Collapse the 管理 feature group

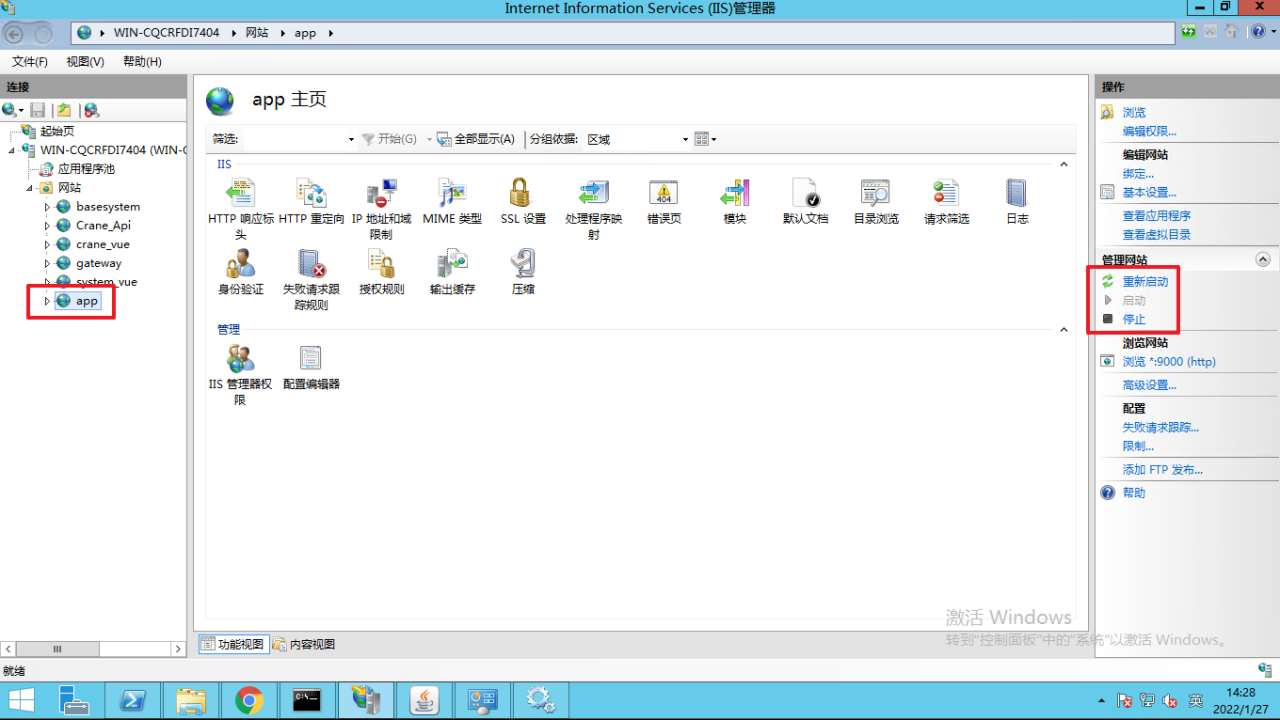(x=1064, y=329)
